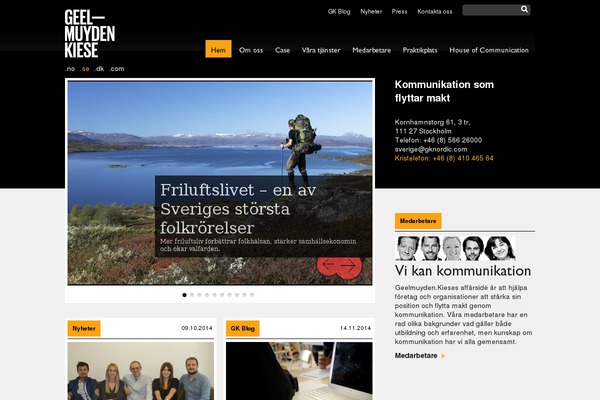Switch to the .no country site

[70, 69]
